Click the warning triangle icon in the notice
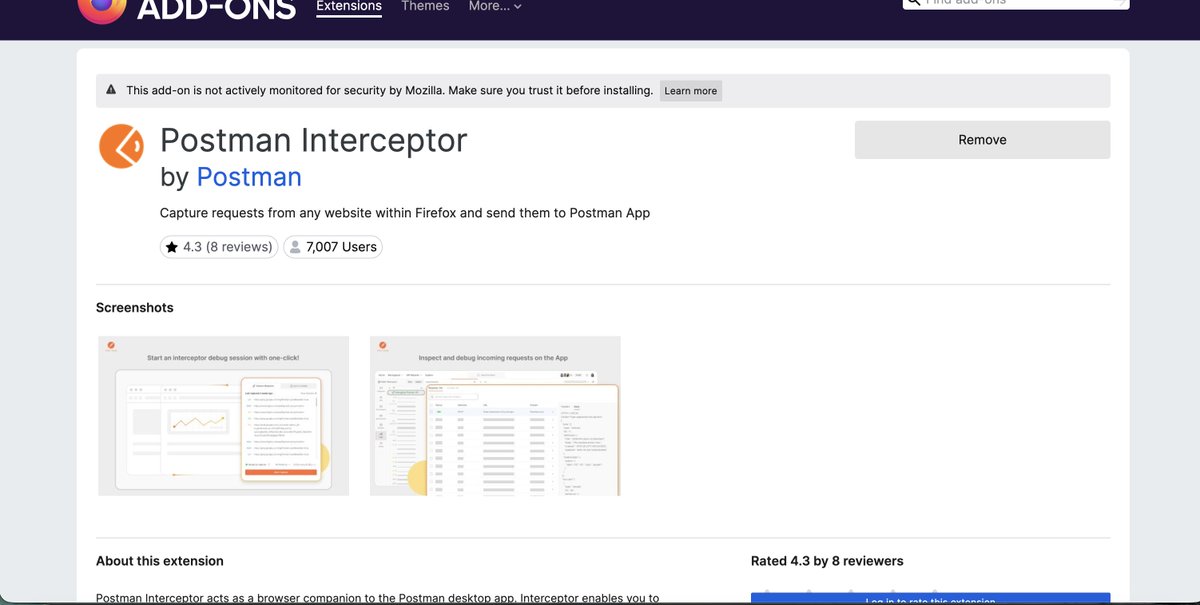Image resolution: width=1200 pixels, height=605 pixels. click(x=110, y=90)
